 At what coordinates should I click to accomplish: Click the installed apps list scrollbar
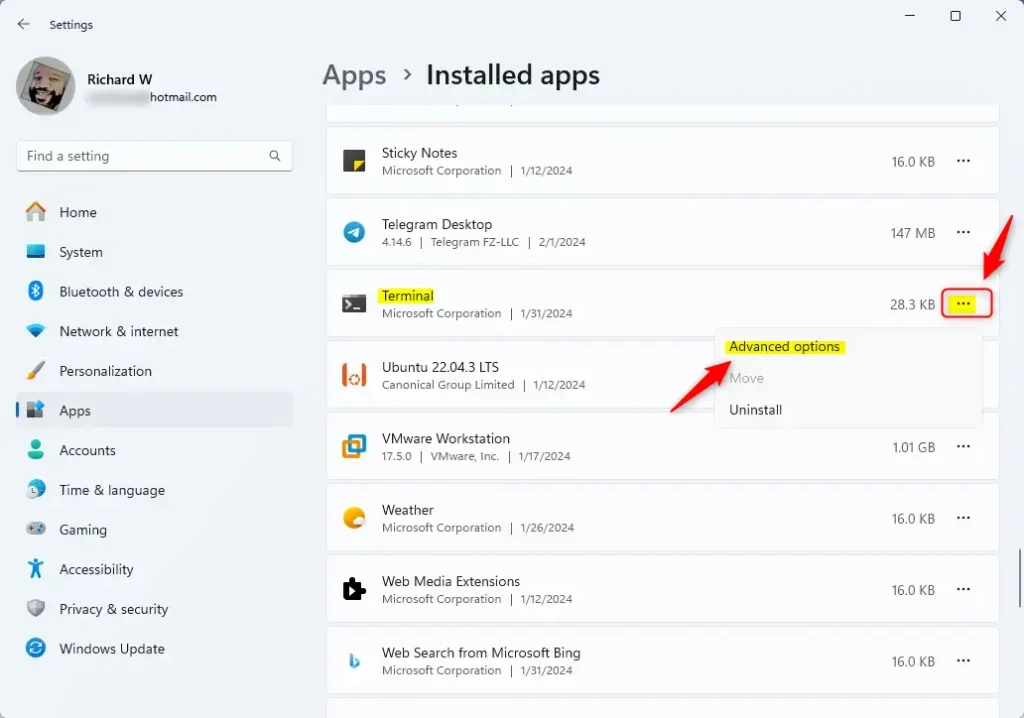click(x=1019, y=578)
